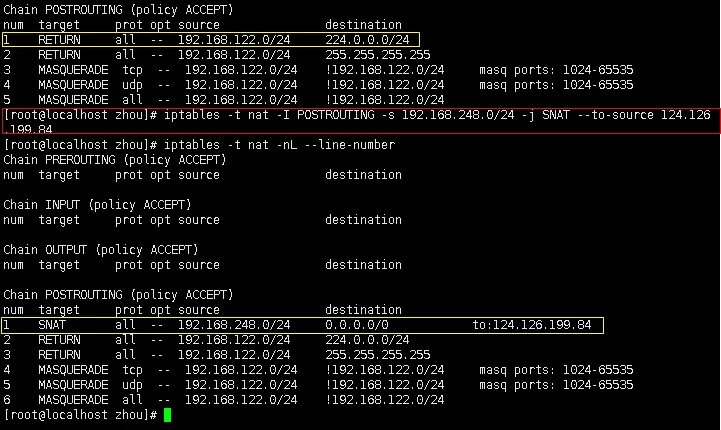
Task: Select the "--to-source" option text
Action: [615, 115]
